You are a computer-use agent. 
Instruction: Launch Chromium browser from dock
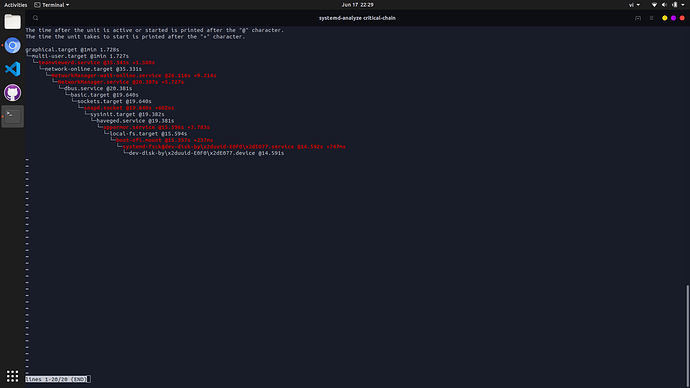click(12, 45)
